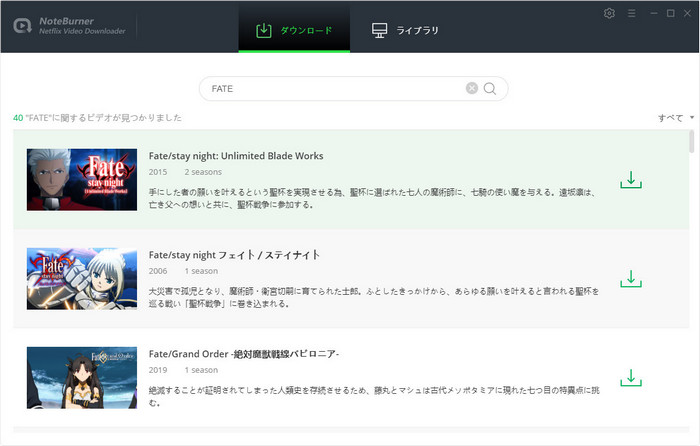Click the NoteBurner logo icon
The height and width of the screenshot is (446, 700).
point(22,26)
